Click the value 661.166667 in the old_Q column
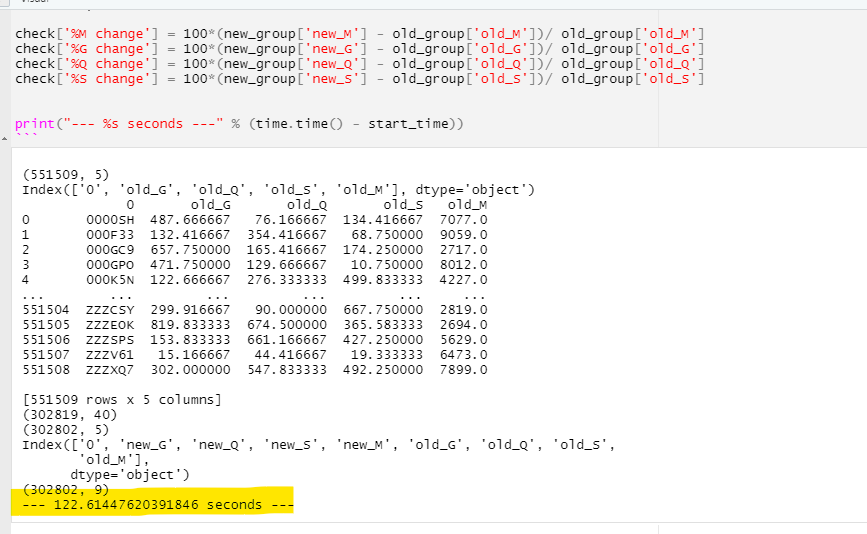The height and width of the screenshot is (534, 867). [x=286, y=339]
